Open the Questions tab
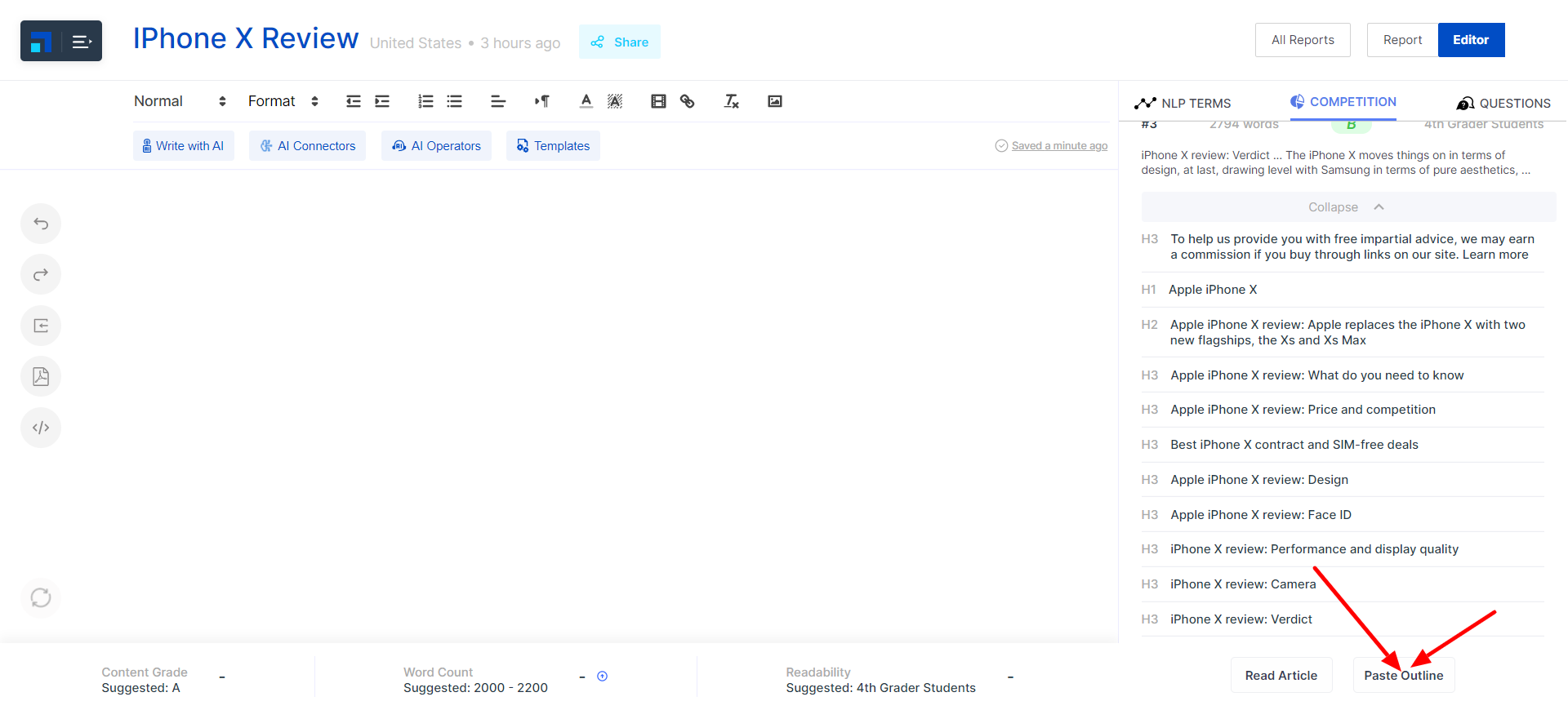The image size is (1568, 710). [x=1503, y=103]
